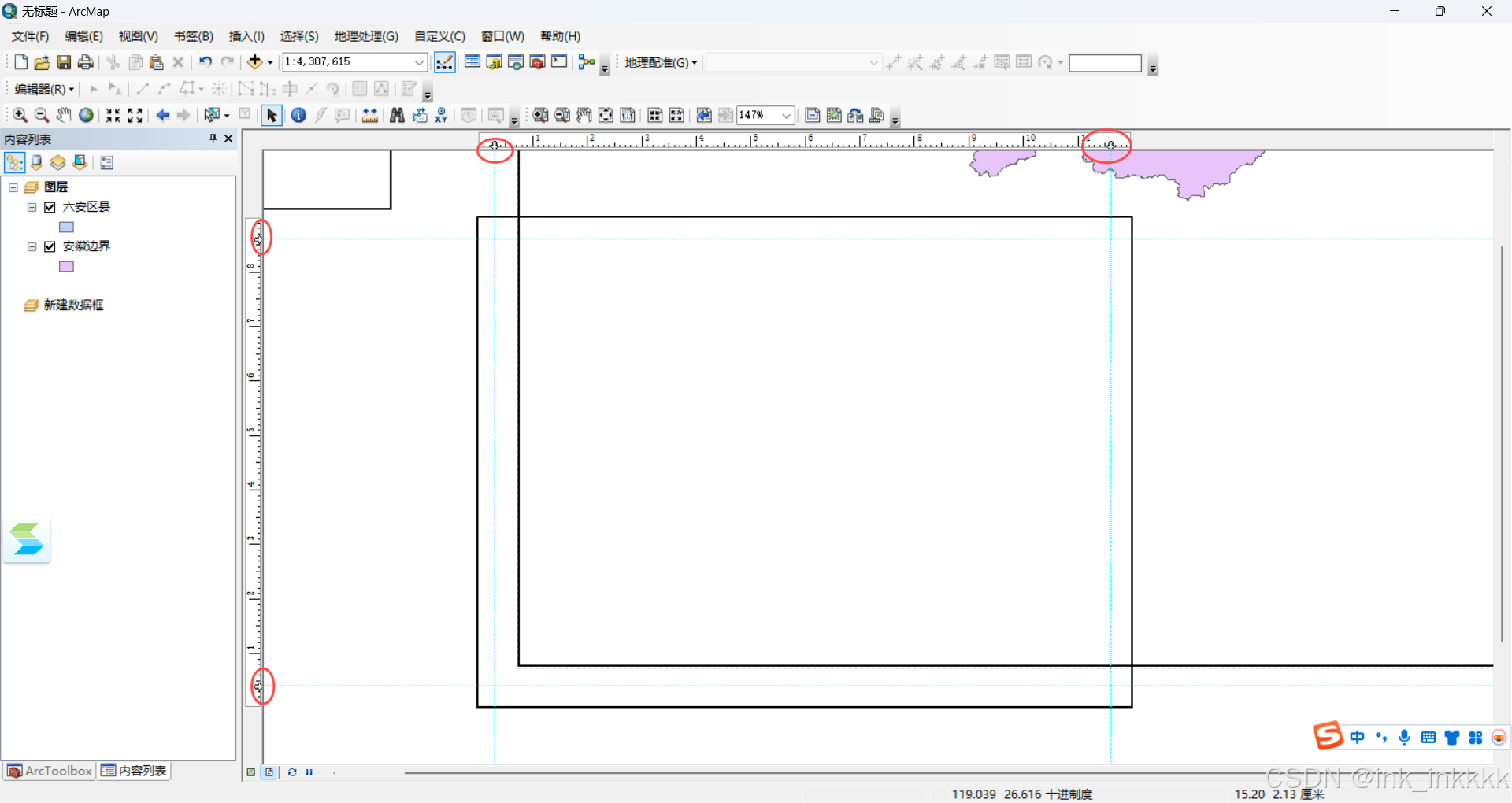The width and height of the screenshot is (1512, 803).
Task: Open the Search window icon
Action: 516,62
